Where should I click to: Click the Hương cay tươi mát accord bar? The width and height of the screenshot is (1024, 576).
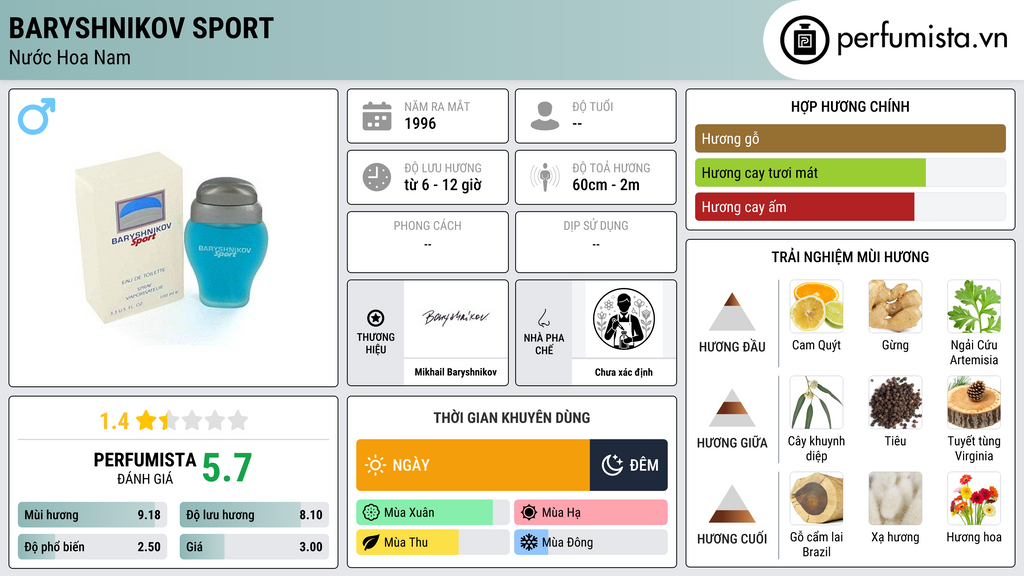click(850, 173)
